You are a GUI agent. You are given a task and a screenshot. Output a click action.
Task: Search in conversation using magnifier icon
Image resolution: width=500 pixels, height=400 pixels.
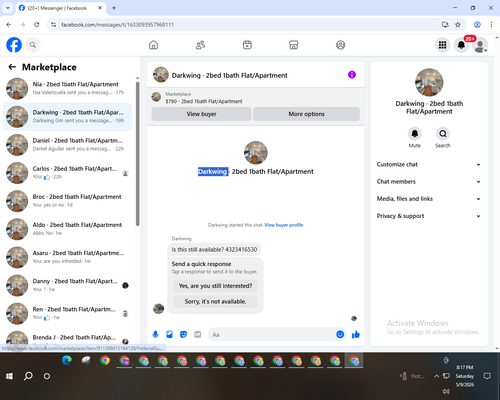(x=443, y=134)
